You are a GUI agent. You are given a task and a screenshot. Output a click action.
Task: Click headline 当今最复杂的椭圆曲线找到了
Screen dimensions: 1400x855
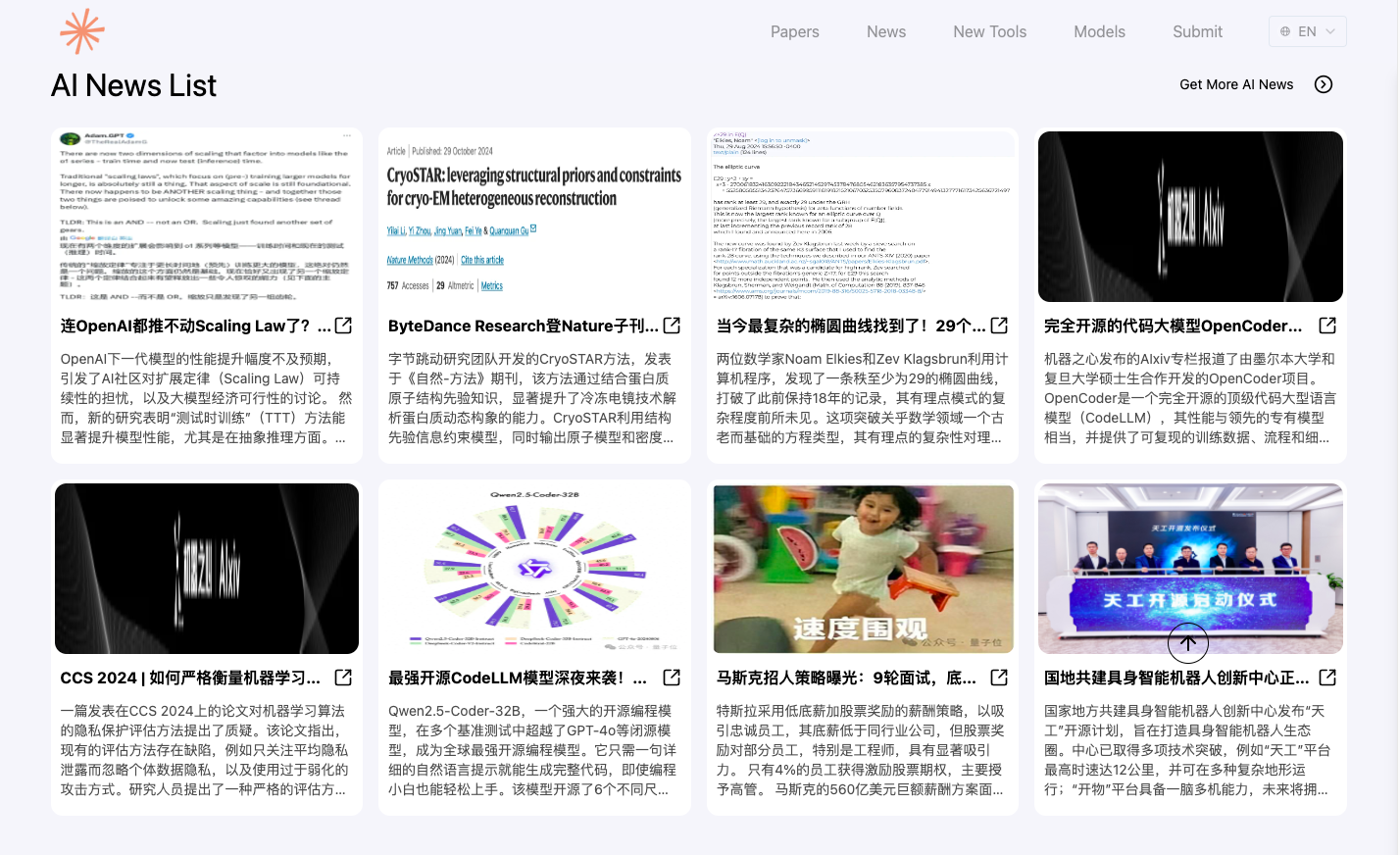tap(851, 326)
